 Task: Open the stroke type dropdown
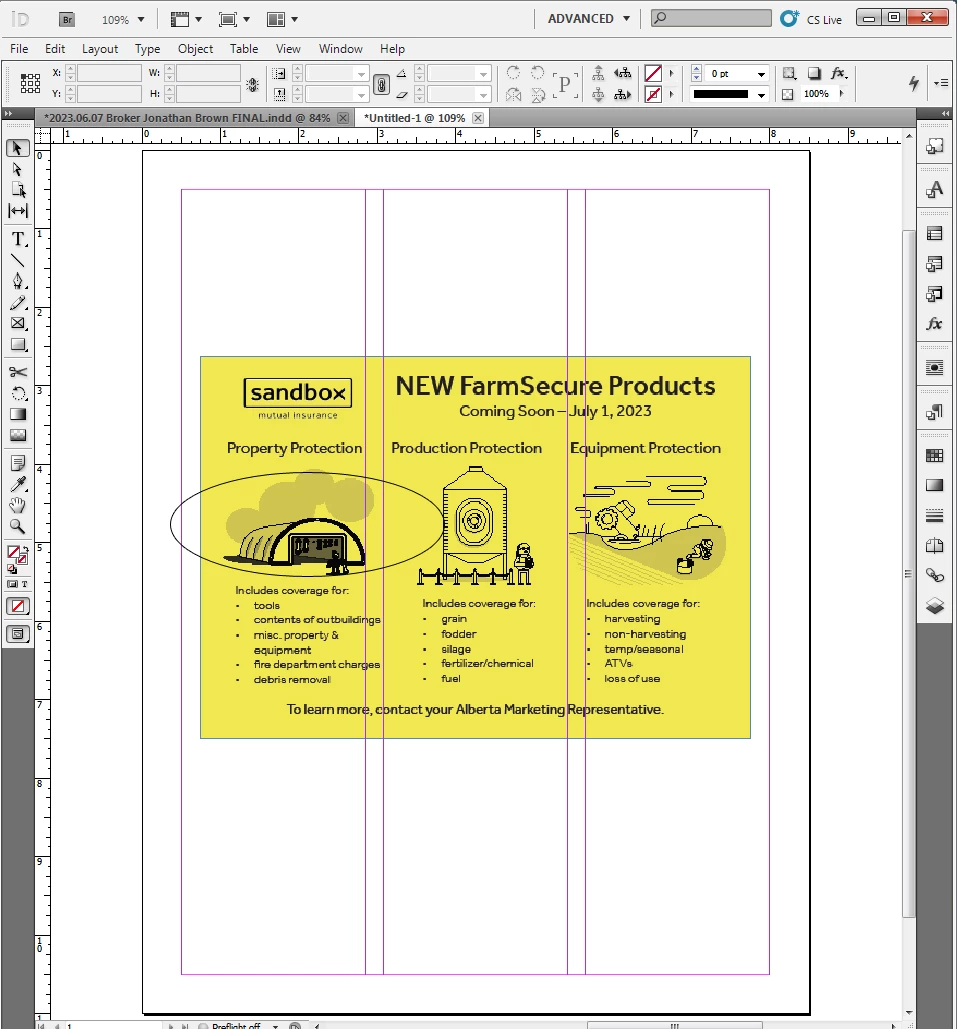pyautogui.click(x=761, y=94)
